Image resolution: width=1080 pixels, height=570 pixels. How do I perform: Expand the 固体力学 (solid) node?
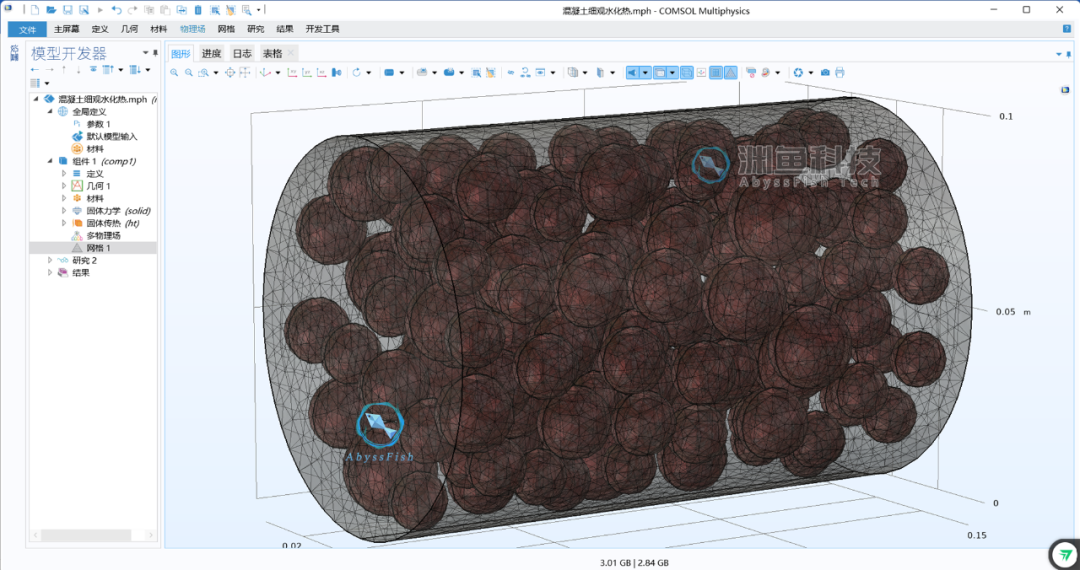click(x=64, y=211)
